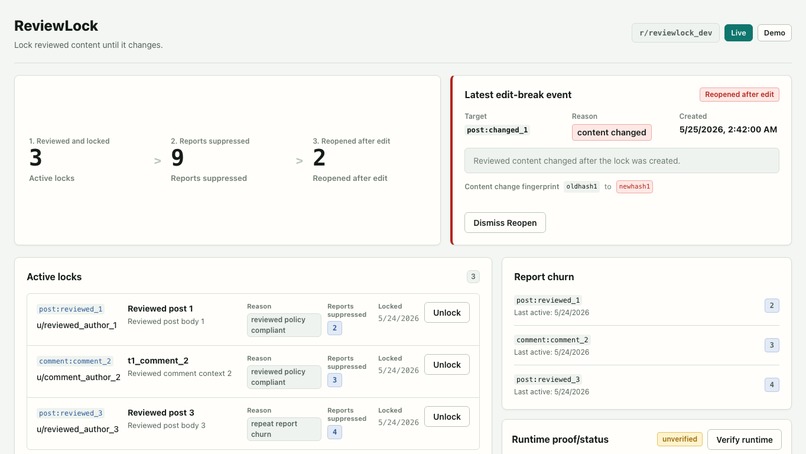Click author u/comment_author_2

(x=78, y=377)
